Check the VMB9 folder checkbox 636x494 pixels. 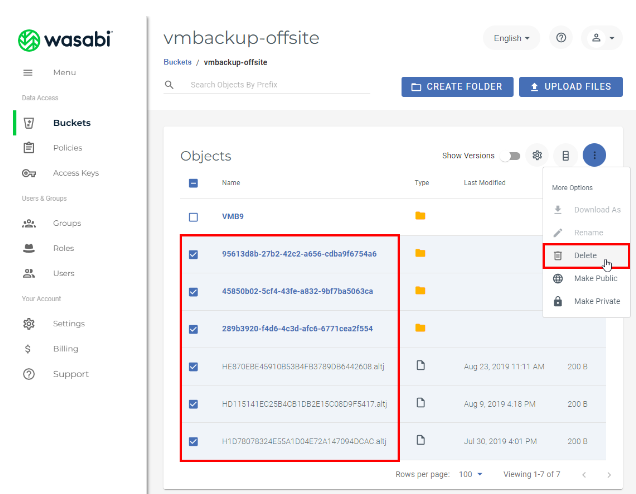pyautogui.click(x=193, y=216)
